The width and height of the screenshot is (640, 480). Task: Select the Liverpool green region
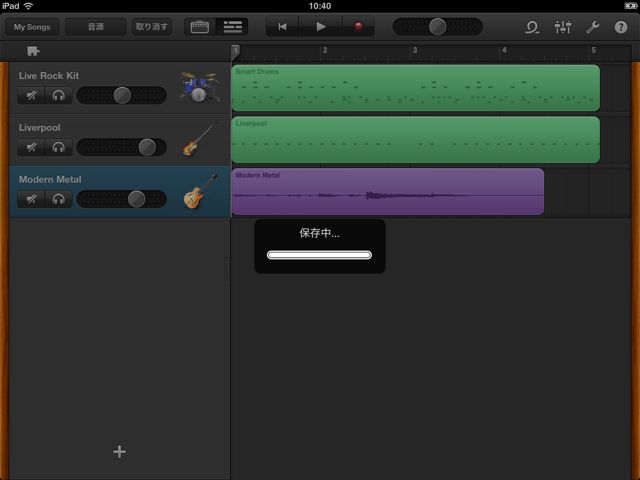pyautogui.click(x=416, y=140)
